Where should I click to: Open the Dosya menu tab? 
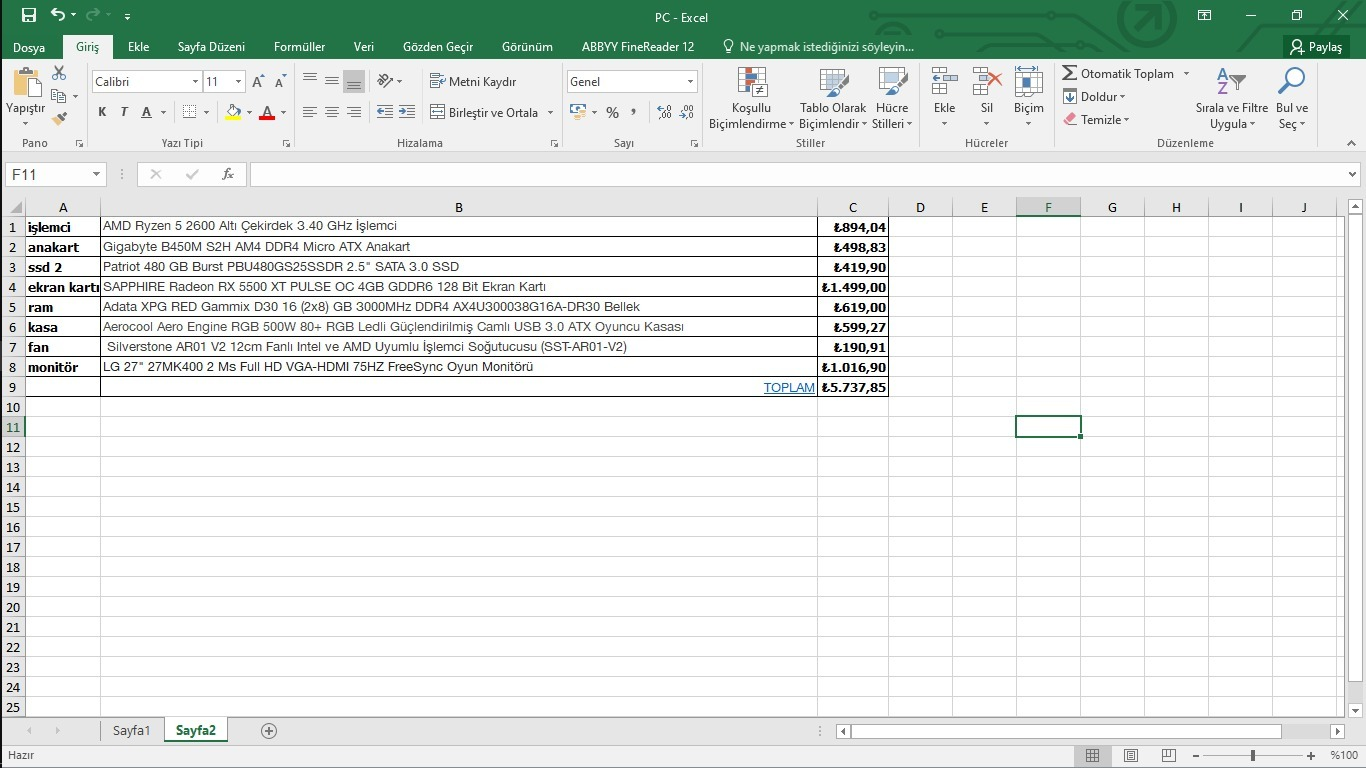tap(29, 47)
